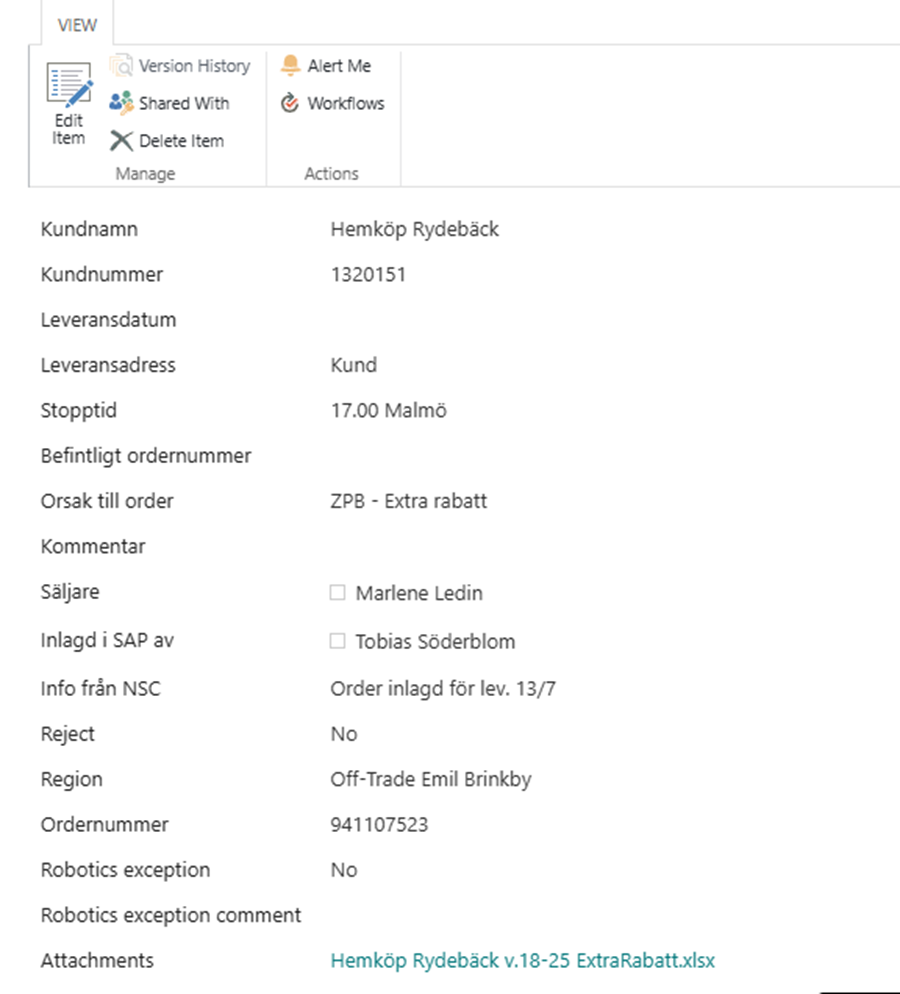This screenshot has width=900, height=994.
Task: Open the Hemköp Rydebäck ExtraRabatt.xlsx attachment
Action: click(522, 960)
